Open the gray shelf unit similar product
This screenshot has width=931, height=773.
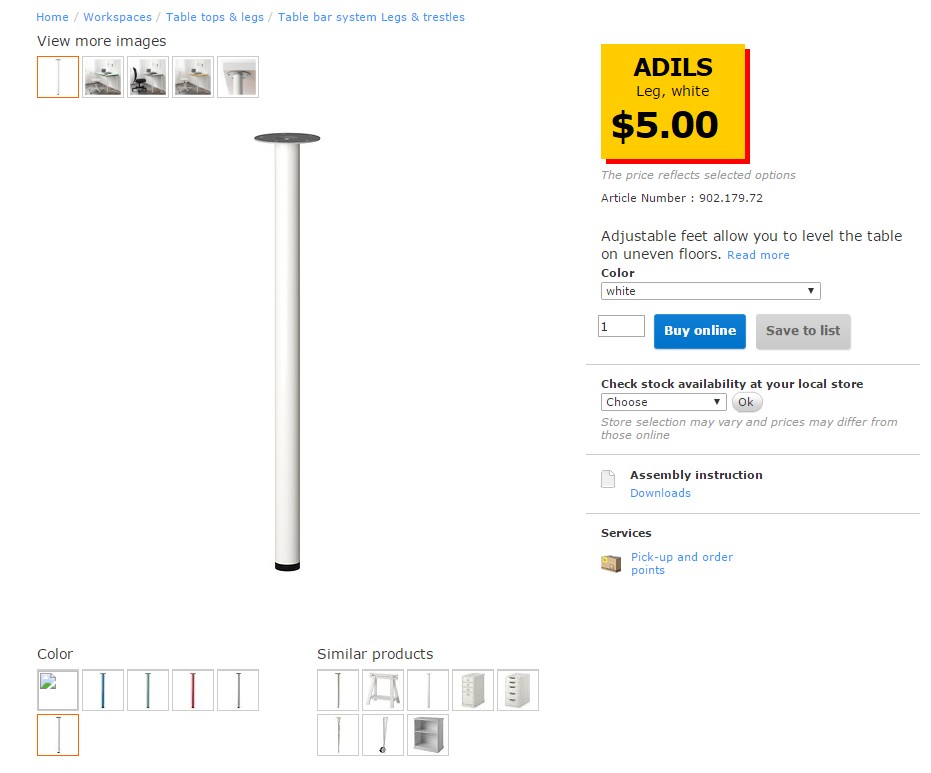coord(428,735)
